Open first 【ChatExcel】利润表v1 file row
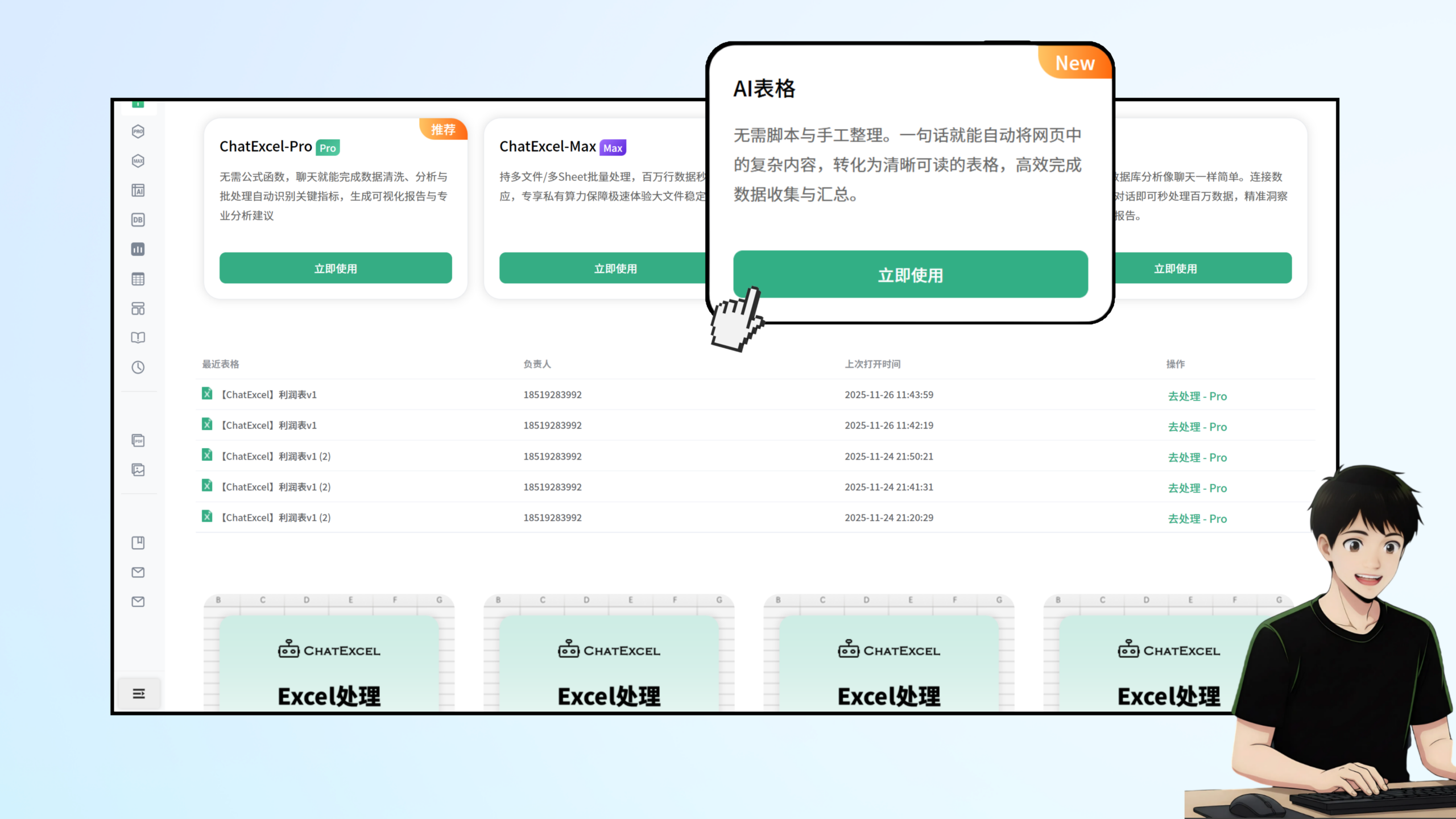Image resolution: width=1456 pixels, height=819 pixels. click(x=268, y=395)
